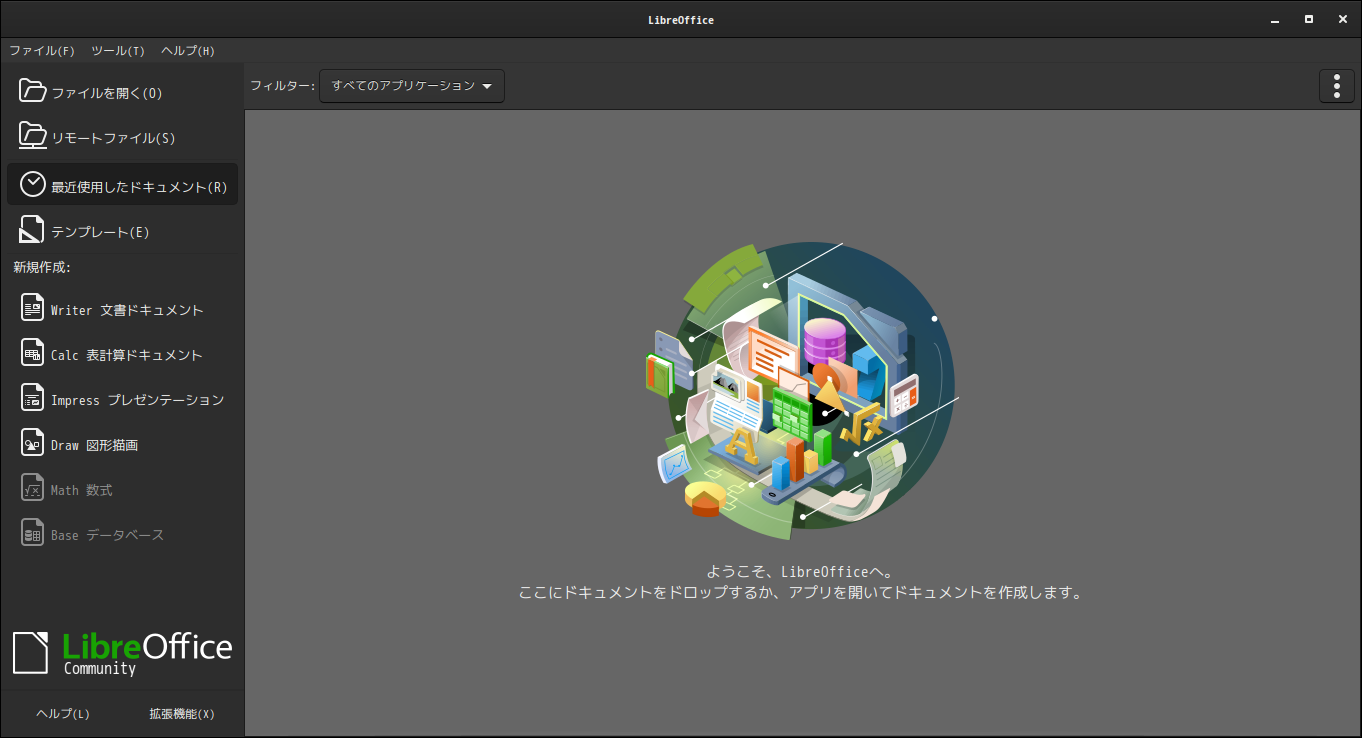Image resolution: width=1362 pixels, height=738 pixels.
Task: Close the LibreOffice window
Action: pyautogui.click(x=1342, y=19)
